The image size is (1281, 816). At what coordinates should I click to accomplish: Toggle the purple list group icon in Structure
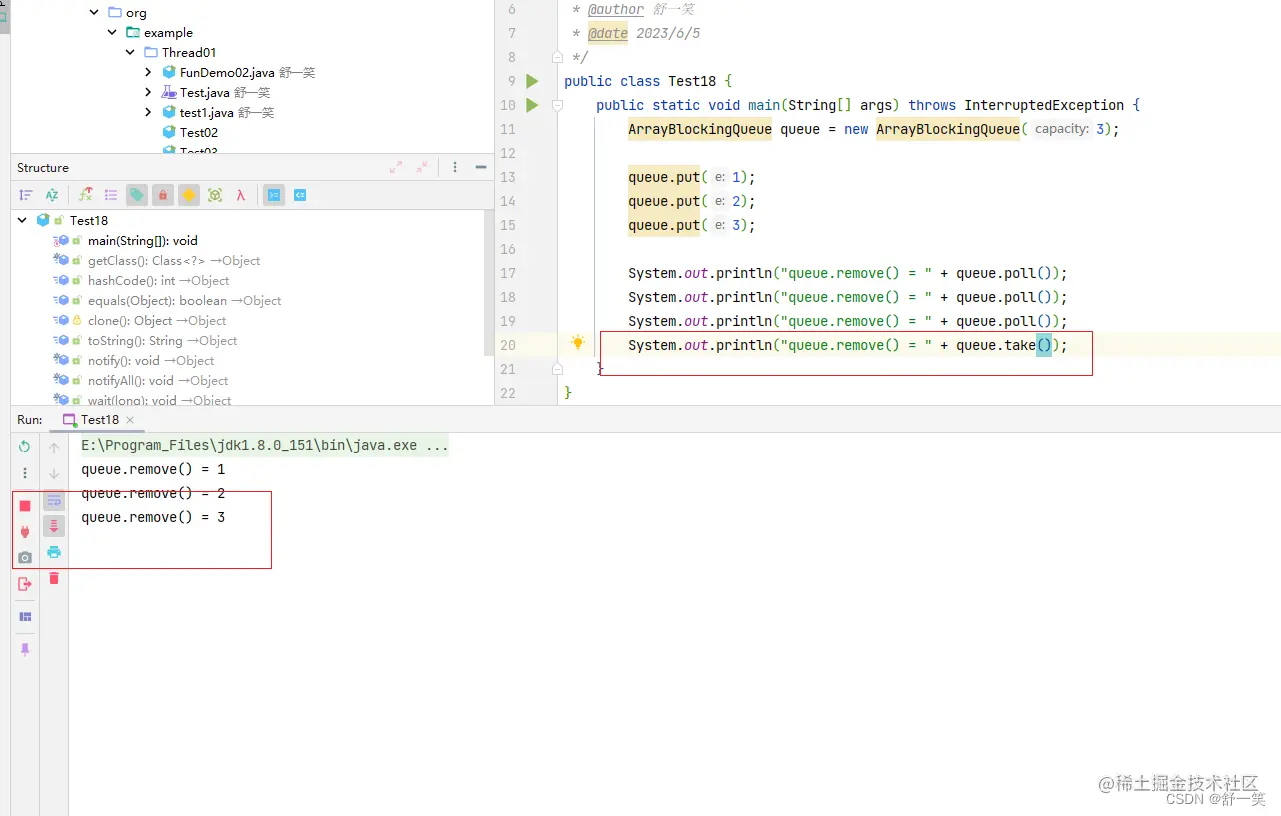(x=111, y=195)
